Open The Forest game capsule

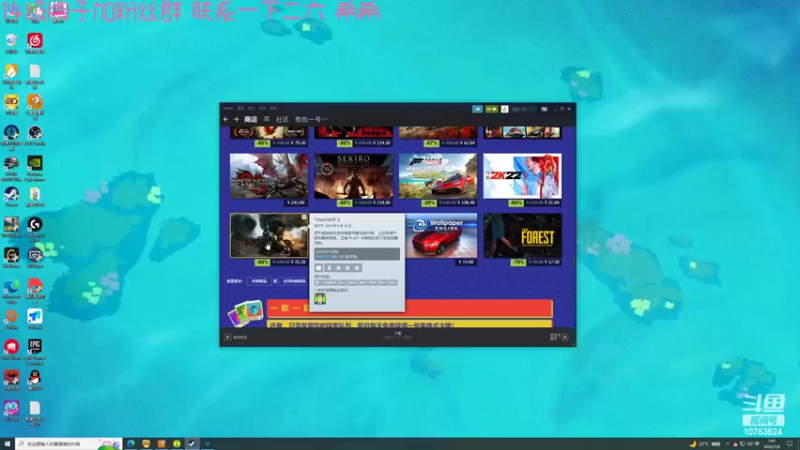point(522,235)
